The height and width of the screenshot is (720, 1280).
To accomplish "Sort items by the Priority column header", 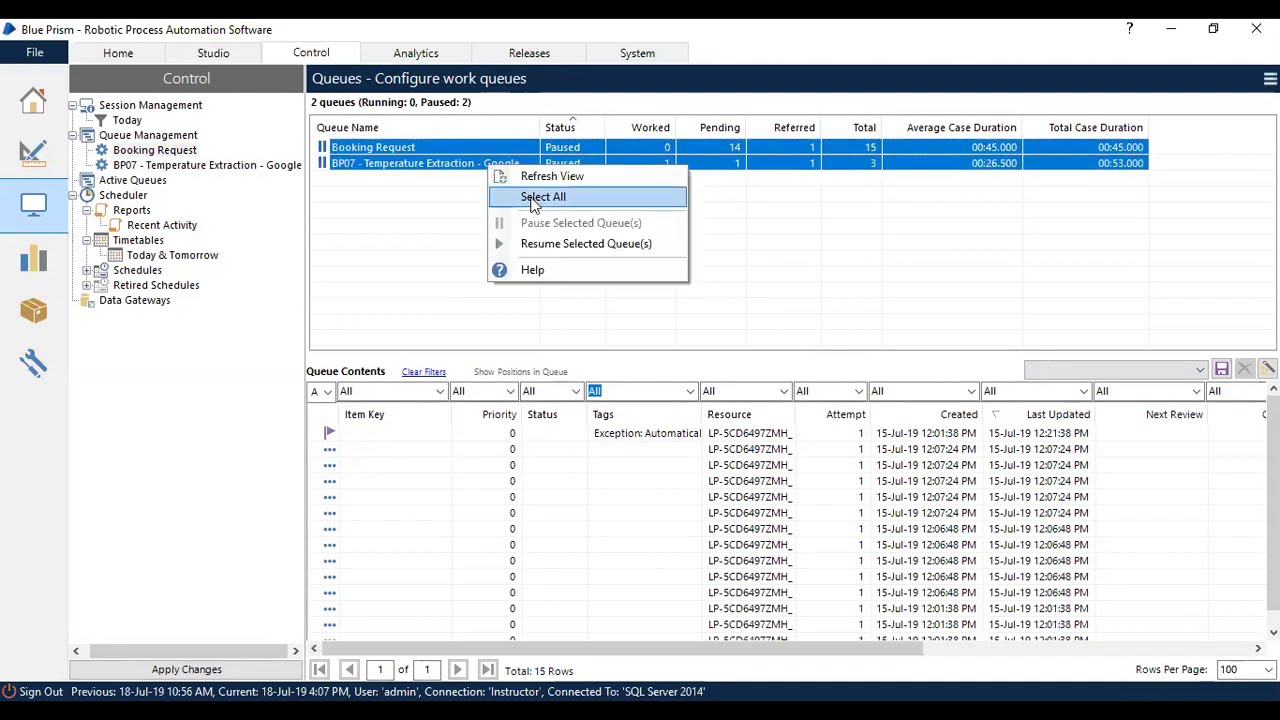I will pyautogui.click(x=484, y=415).
